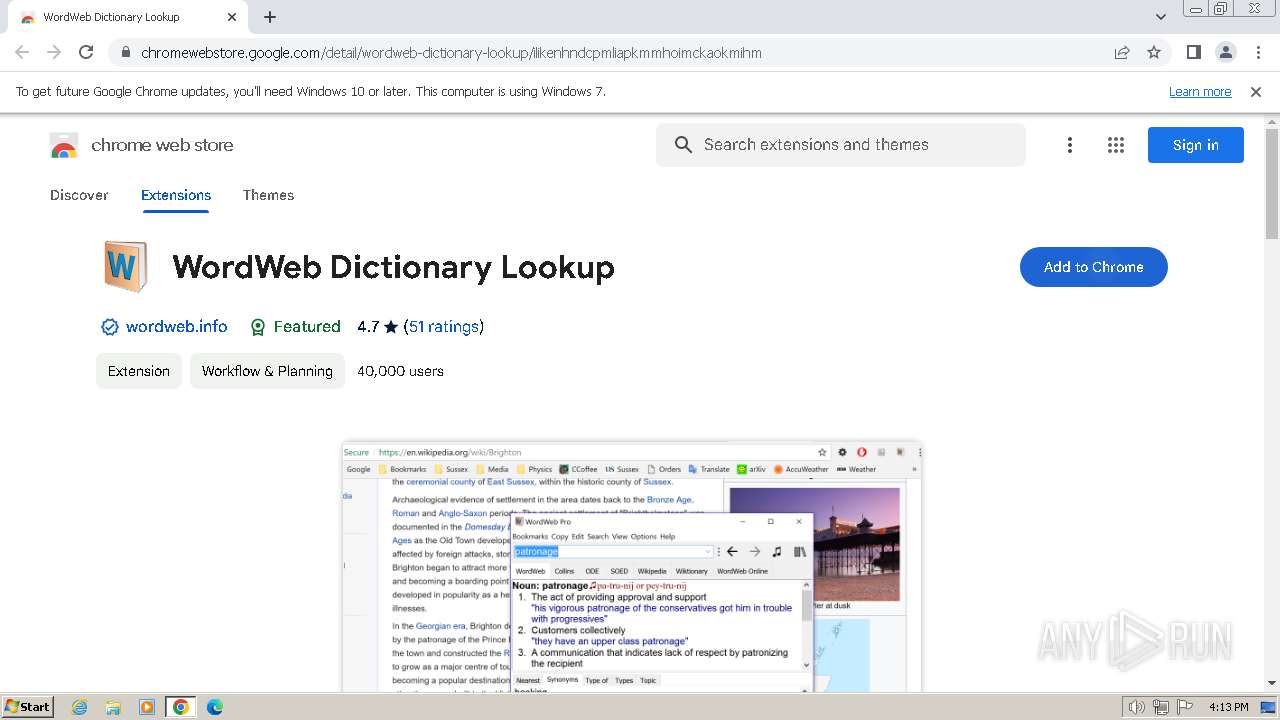The width and height of the screenshot is (1280, 720).
Task: Click the network tray icon
Action: (x=1160, y=707)
